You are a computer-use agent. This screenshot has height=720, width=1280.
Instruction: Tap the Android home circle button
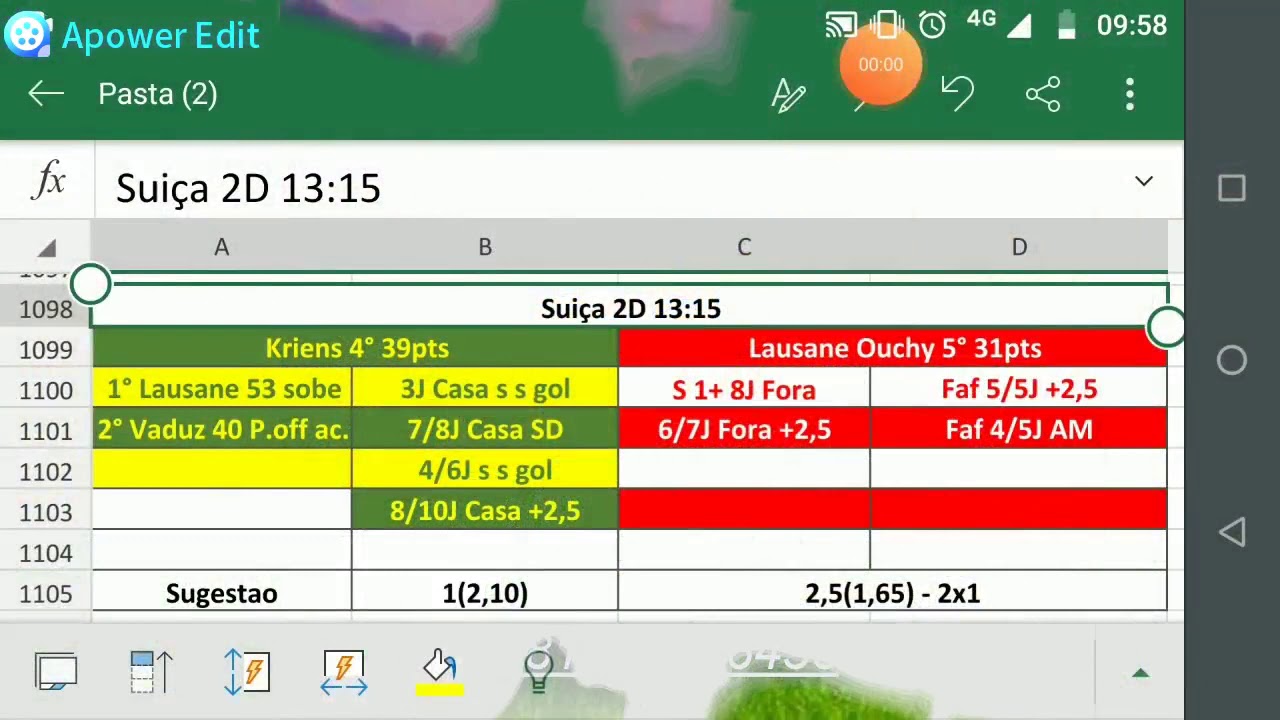[1232, 360]
